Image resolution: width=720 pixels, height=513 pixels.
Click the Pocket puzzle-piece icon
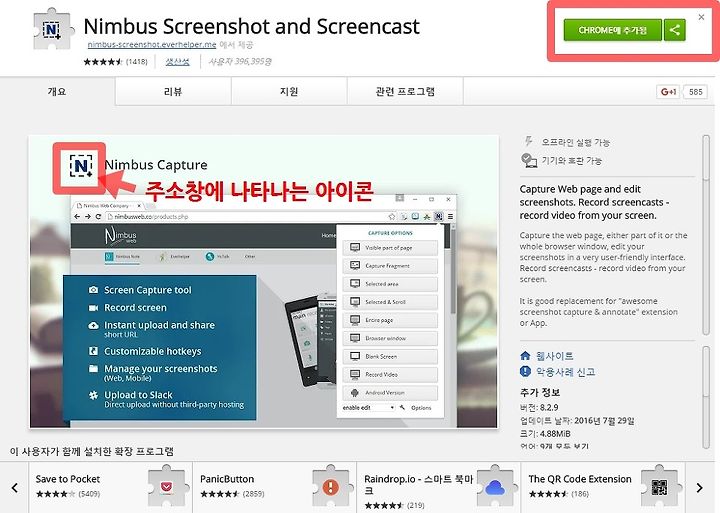coord(167,486)
